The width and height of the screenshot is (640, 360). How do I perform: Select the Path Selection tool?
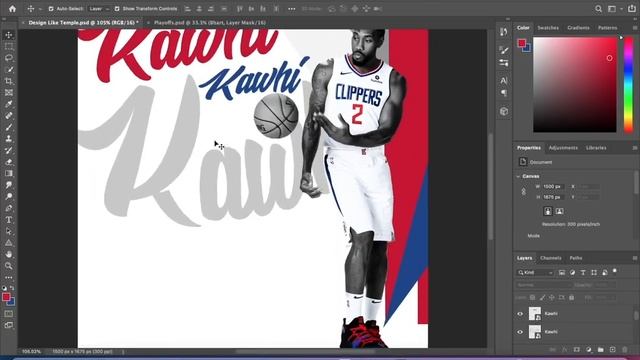[x=9, y=231]
